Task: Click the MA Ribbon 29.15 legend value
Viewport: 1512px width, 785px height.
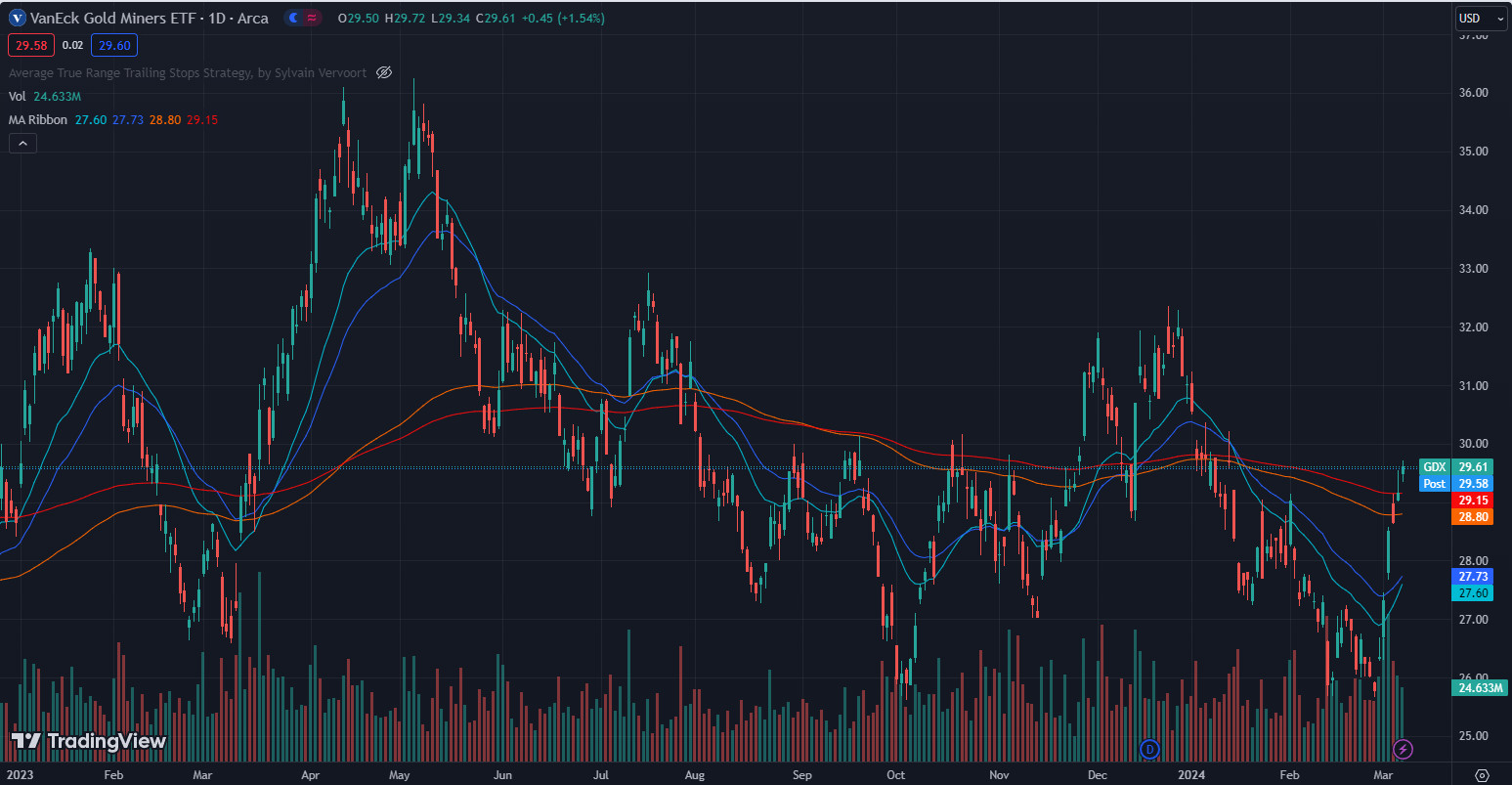Action: point(202,119)
